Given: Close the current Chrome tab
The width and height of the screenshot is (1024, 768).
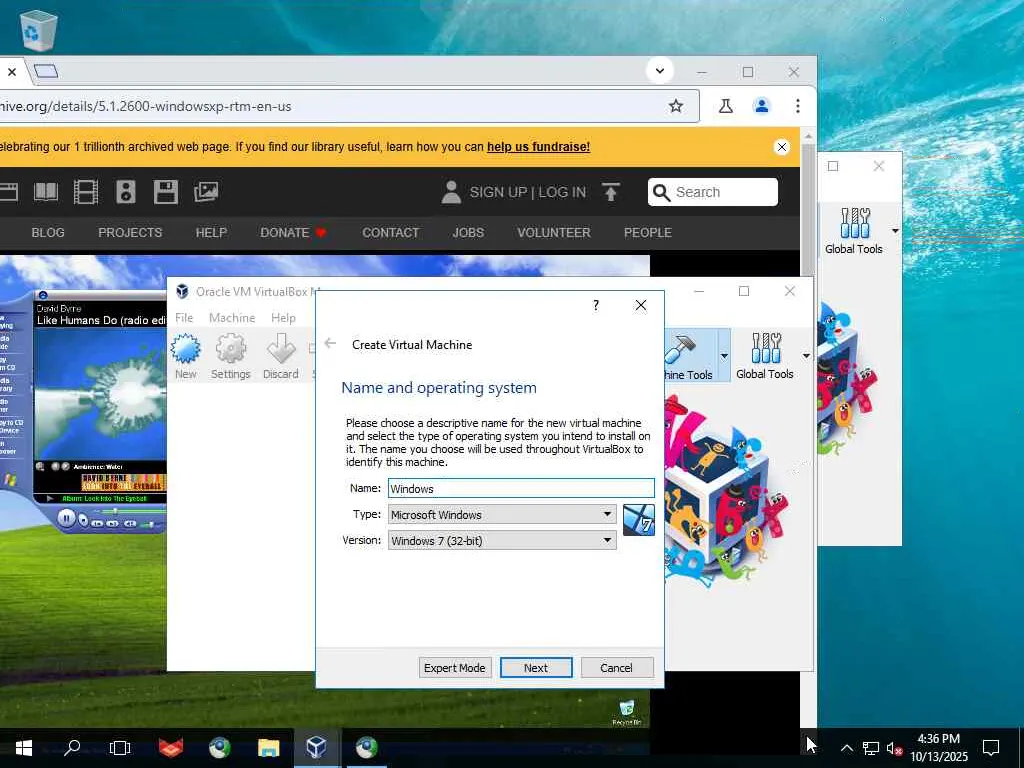Looking at the screenshot, I should (x=12, y=72).
